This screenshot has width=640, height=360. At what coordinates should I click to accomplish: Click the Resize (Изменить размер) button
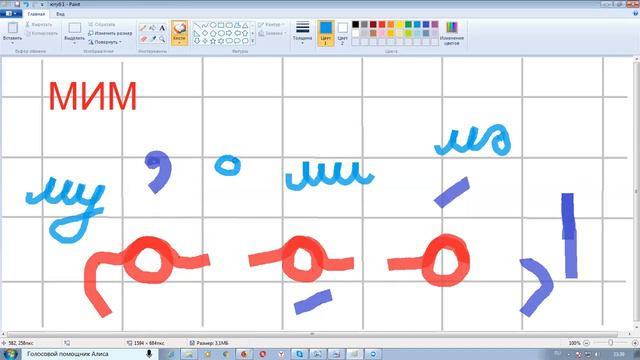click(x=110, y=33)
